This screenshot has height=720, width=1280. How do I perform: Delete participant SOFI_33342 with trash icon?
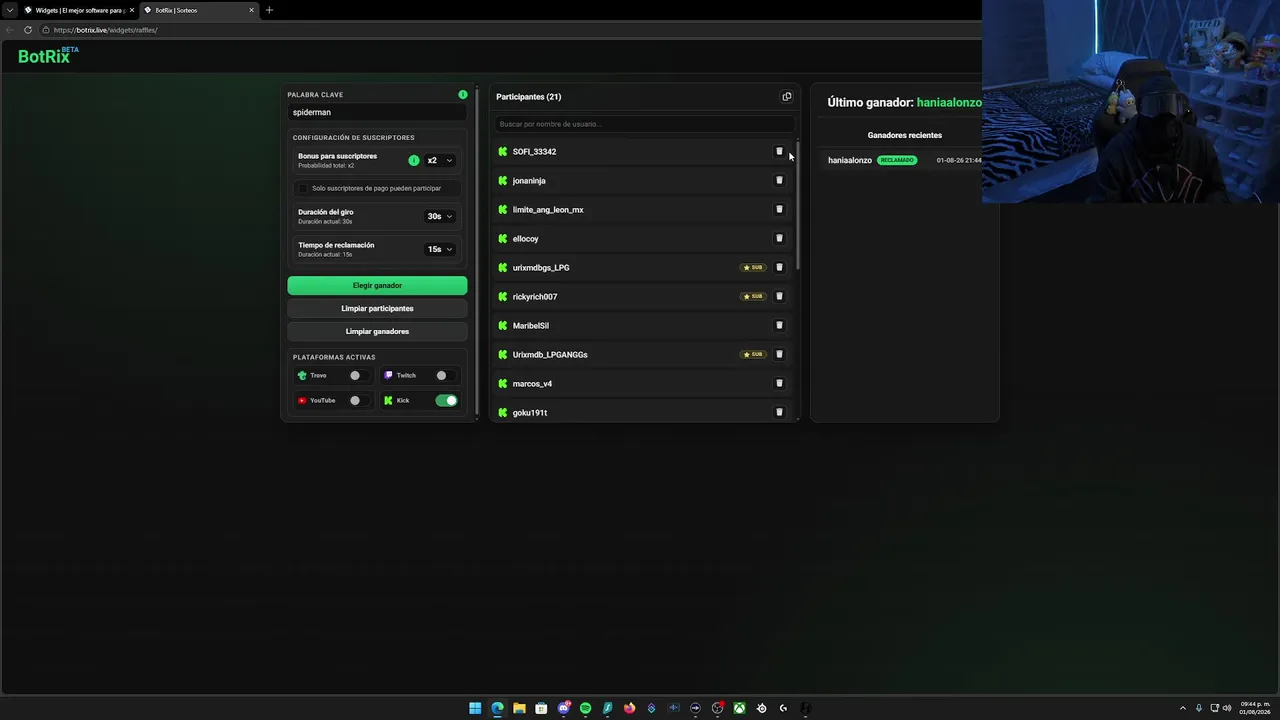click(x=779, y=152)
